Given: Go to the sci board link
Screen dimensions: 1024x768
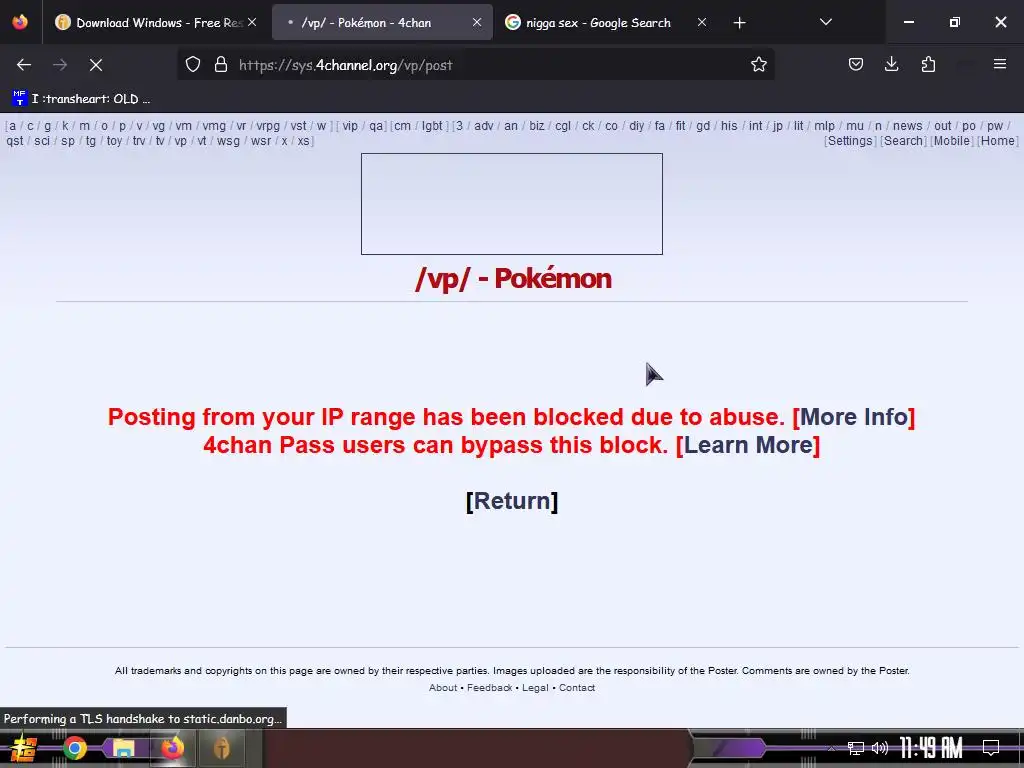Looking at the screenshot, I should pos(42,141).
